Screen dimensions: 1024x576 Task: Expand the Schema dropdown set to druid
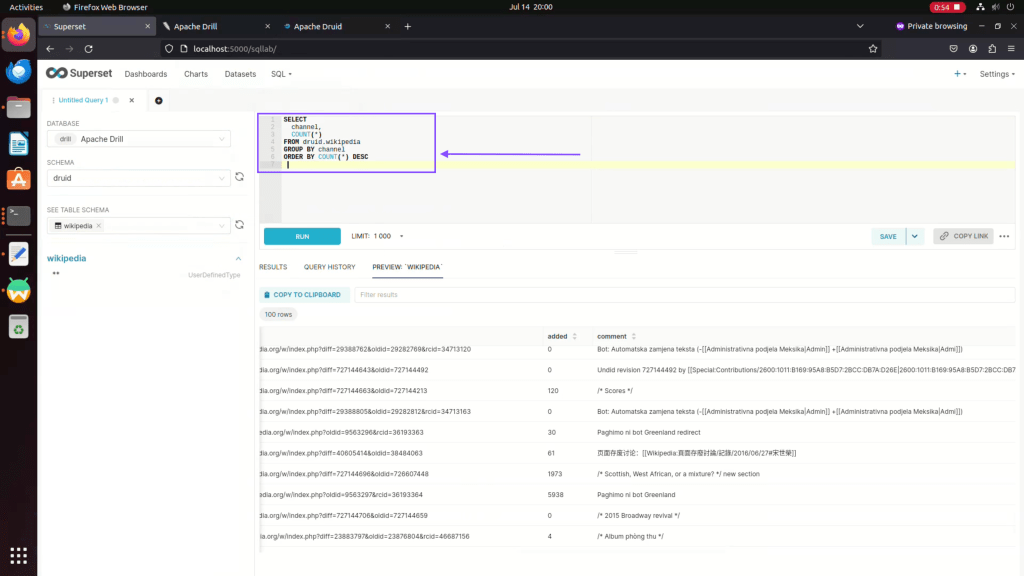(x=138, y=178)
